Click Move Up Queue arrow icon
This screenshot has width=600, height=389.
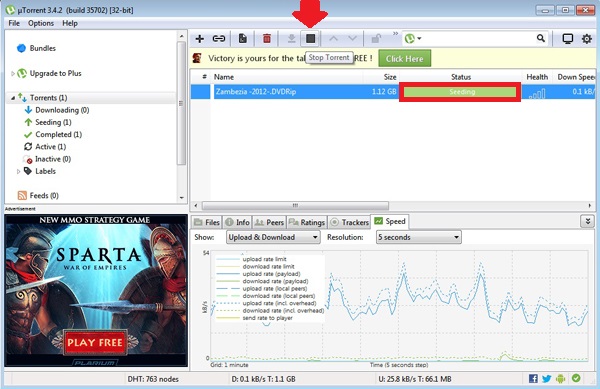[333, 39]
